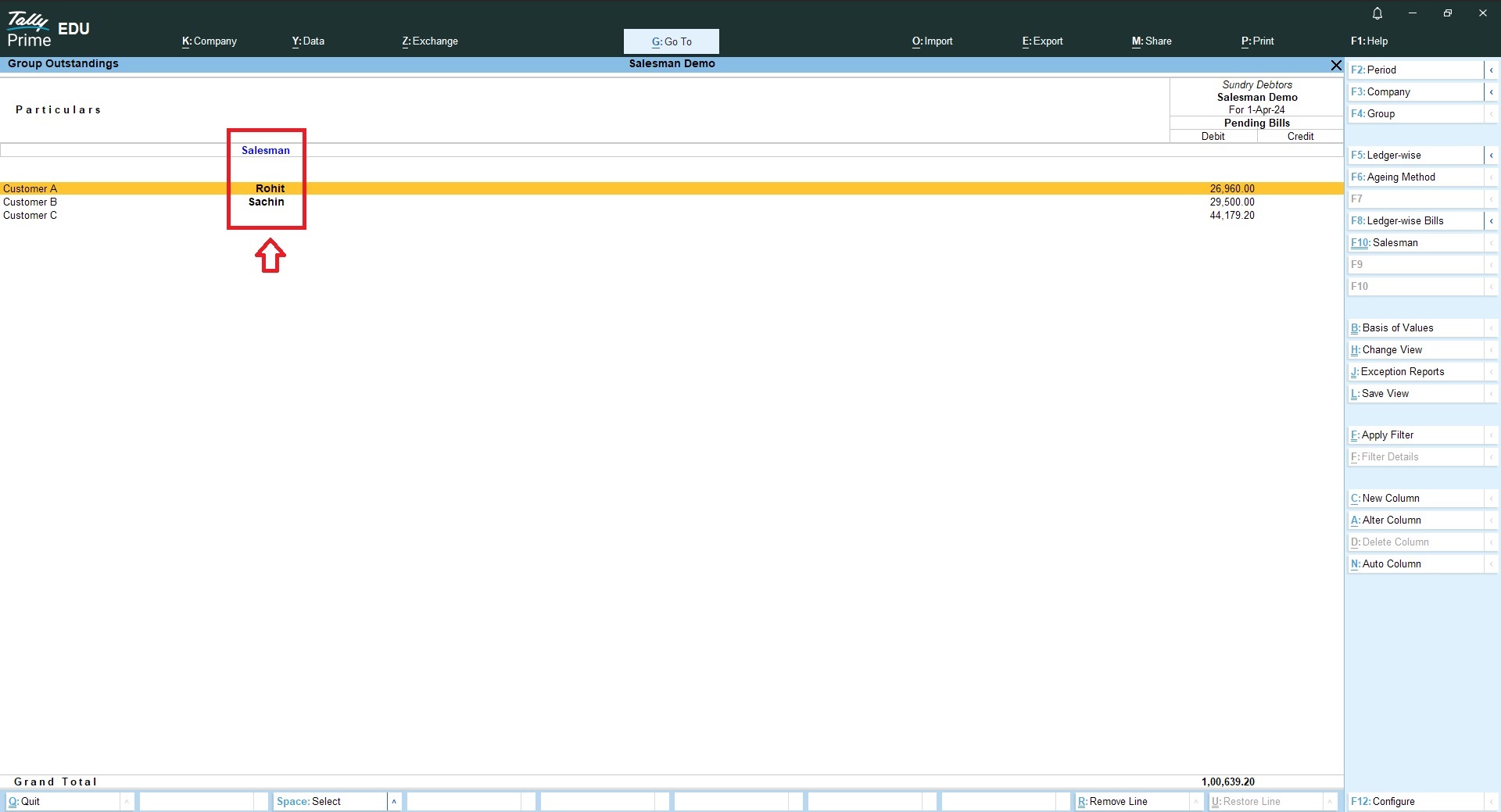
Task: Click the Remove Line button
Action: coord(1131,801)
